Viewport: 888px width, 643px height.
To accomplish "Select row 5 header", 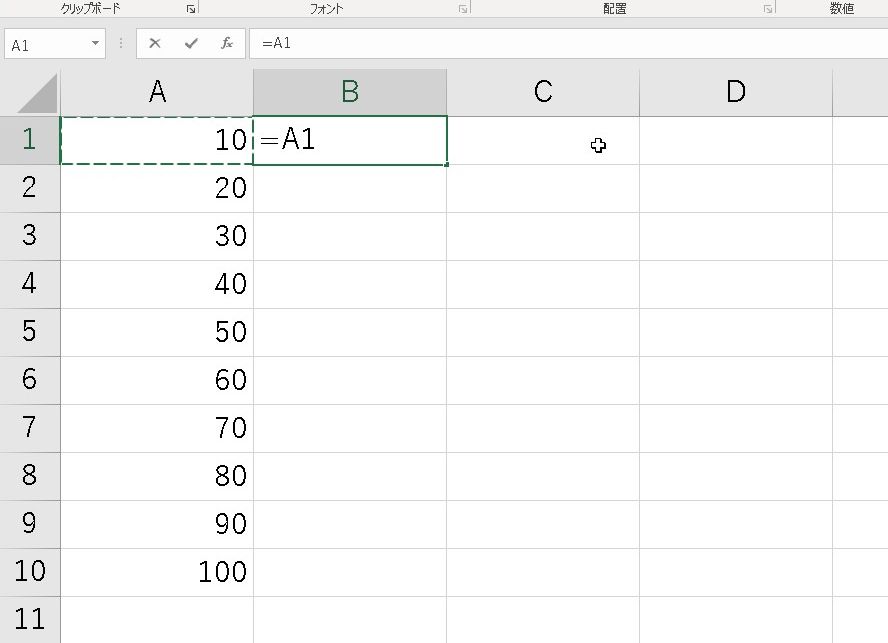I will tap(29, 332).
